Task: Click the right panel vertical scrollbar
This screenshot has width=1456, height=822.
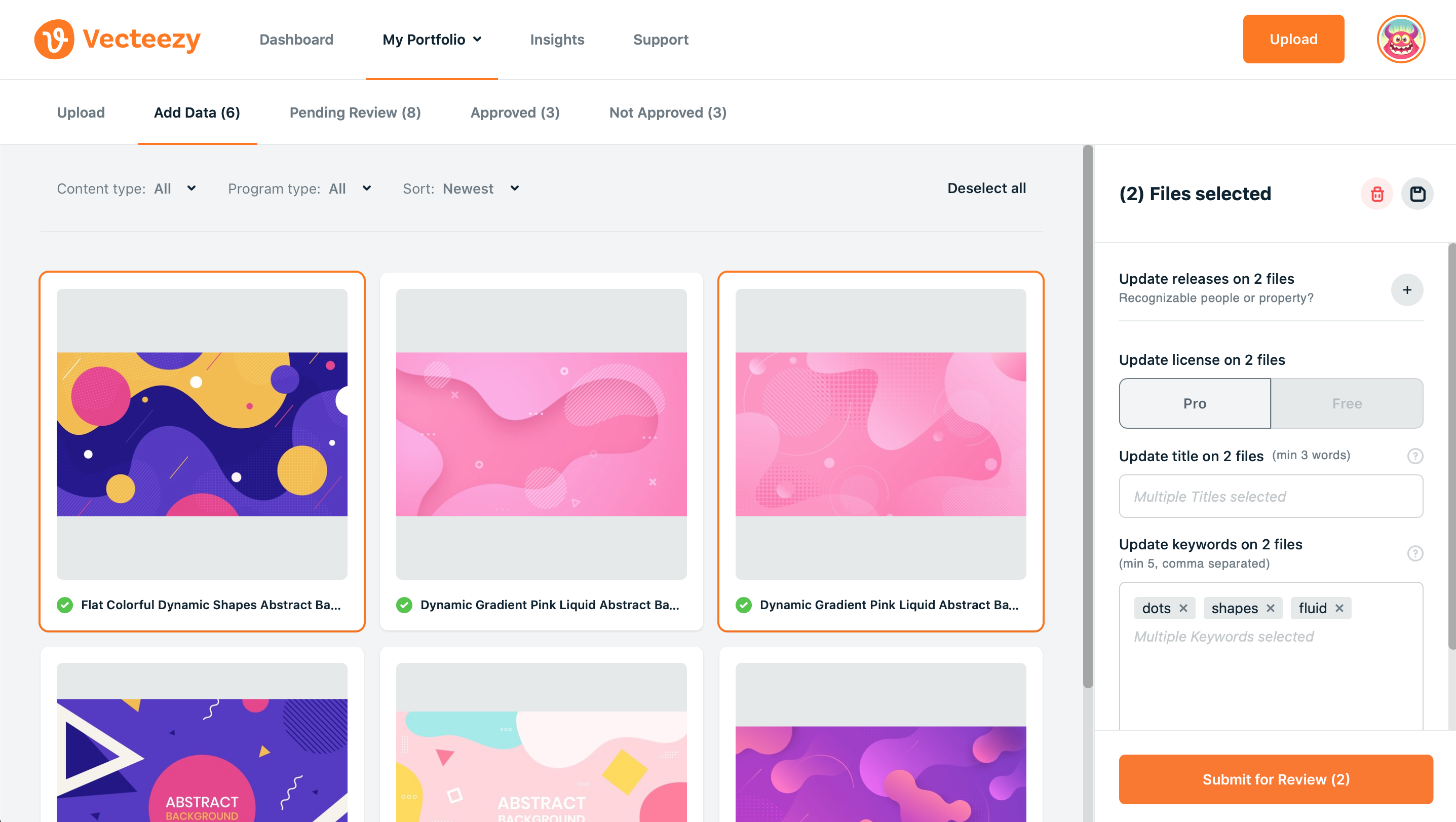Action: pos(1451,446)
